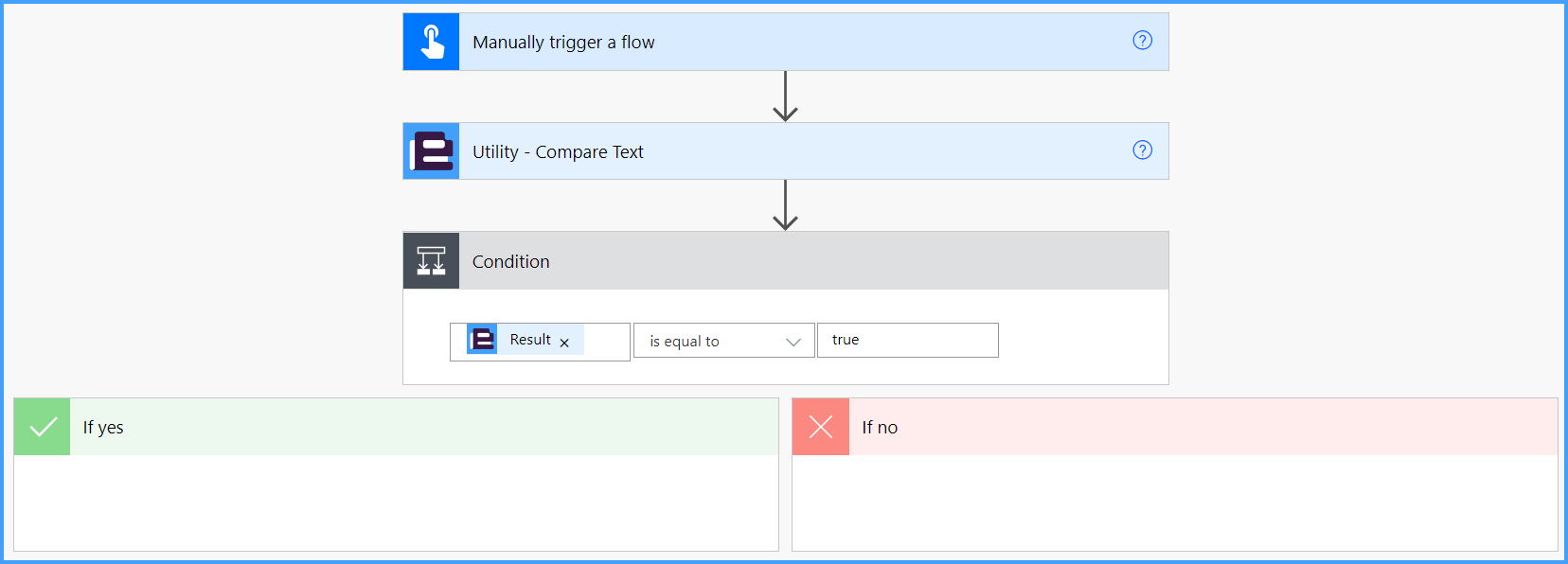
Task: Click the 'true' value input field
Action: click(908, 341)
